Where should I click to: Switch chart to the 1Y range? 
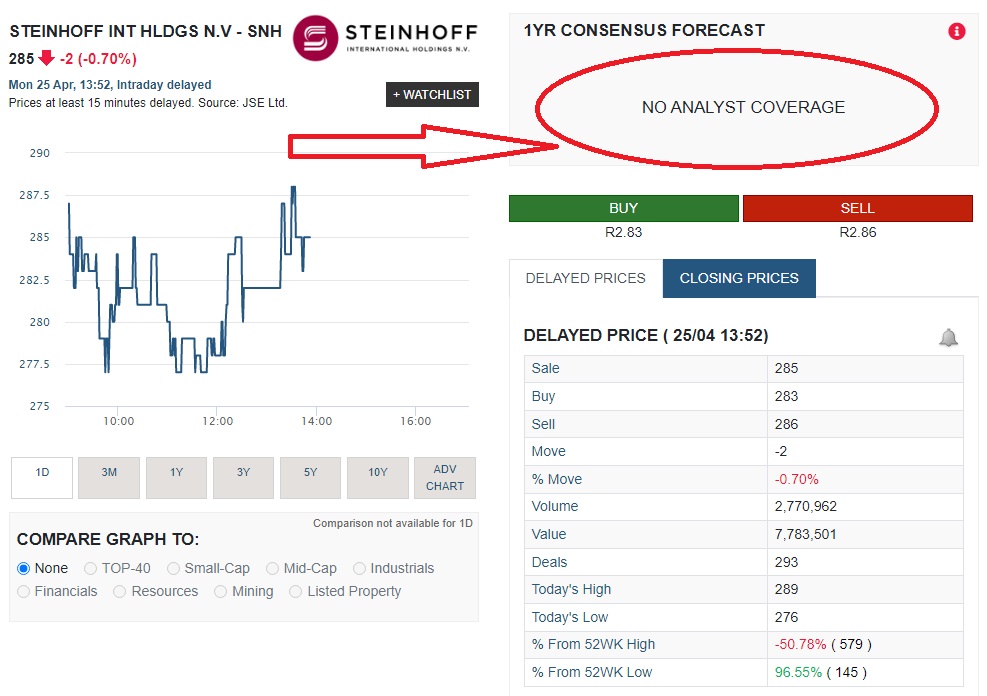coord(176,477)
